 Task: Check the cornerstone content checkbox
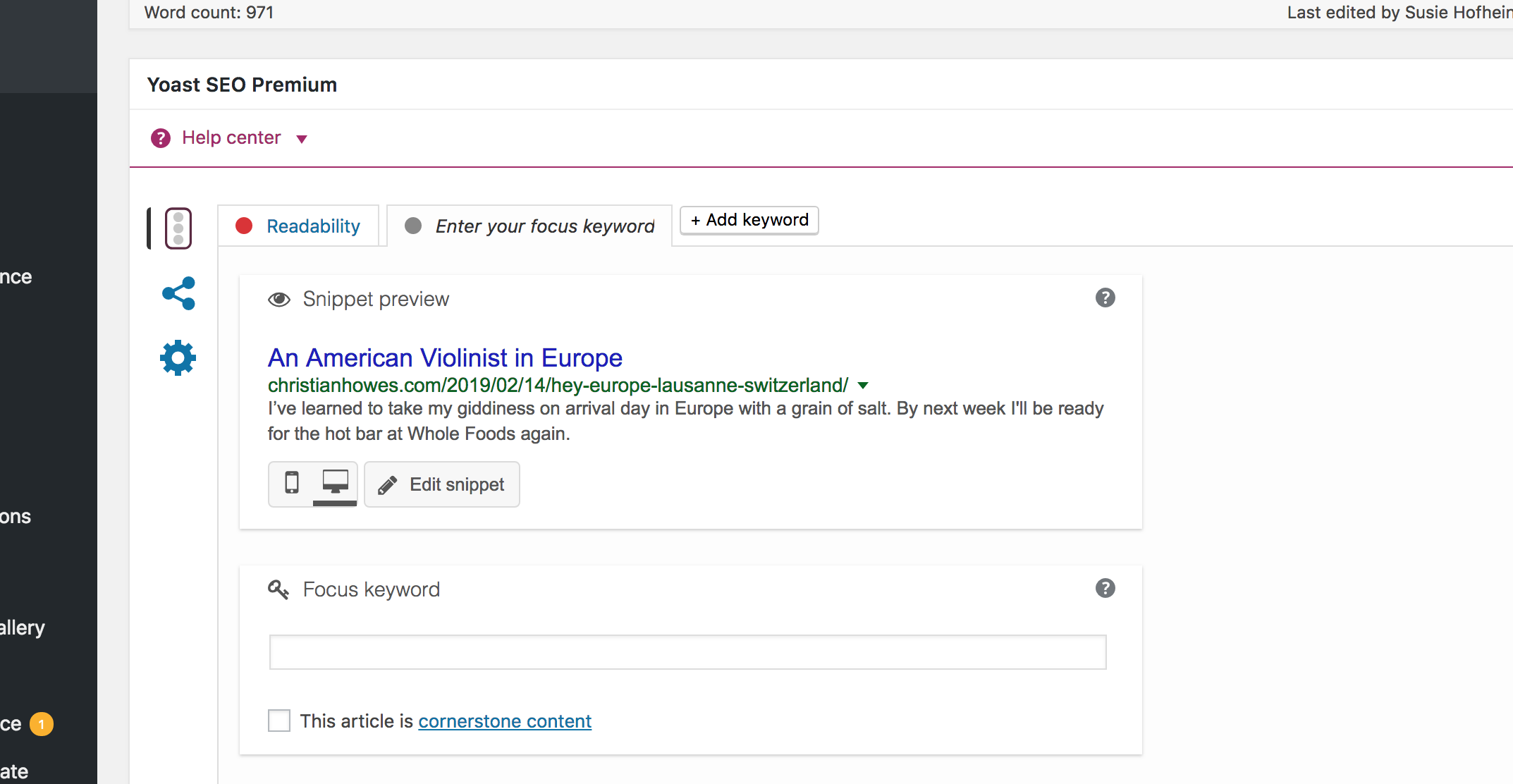tap(279, 721)
